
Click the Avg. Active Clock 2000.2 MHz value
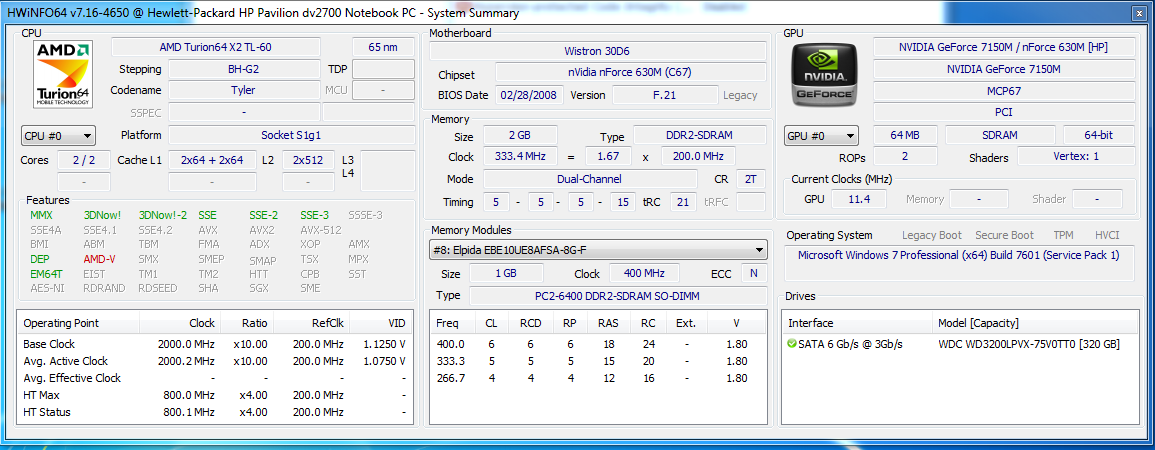pos(186,361)
